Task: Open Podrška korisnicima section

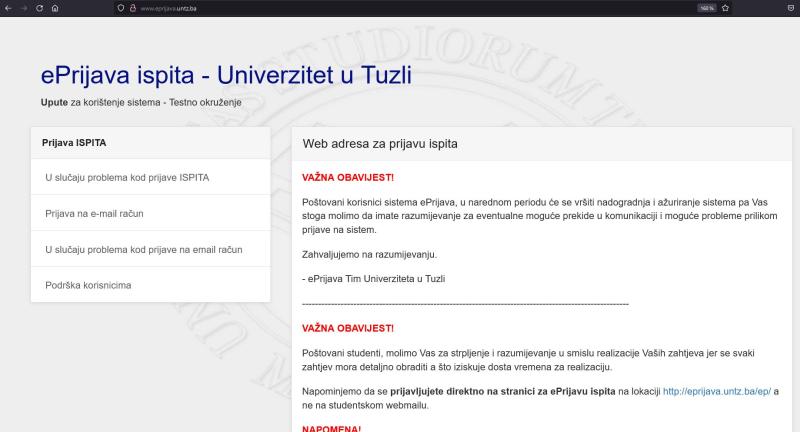Action: [151, 285]
